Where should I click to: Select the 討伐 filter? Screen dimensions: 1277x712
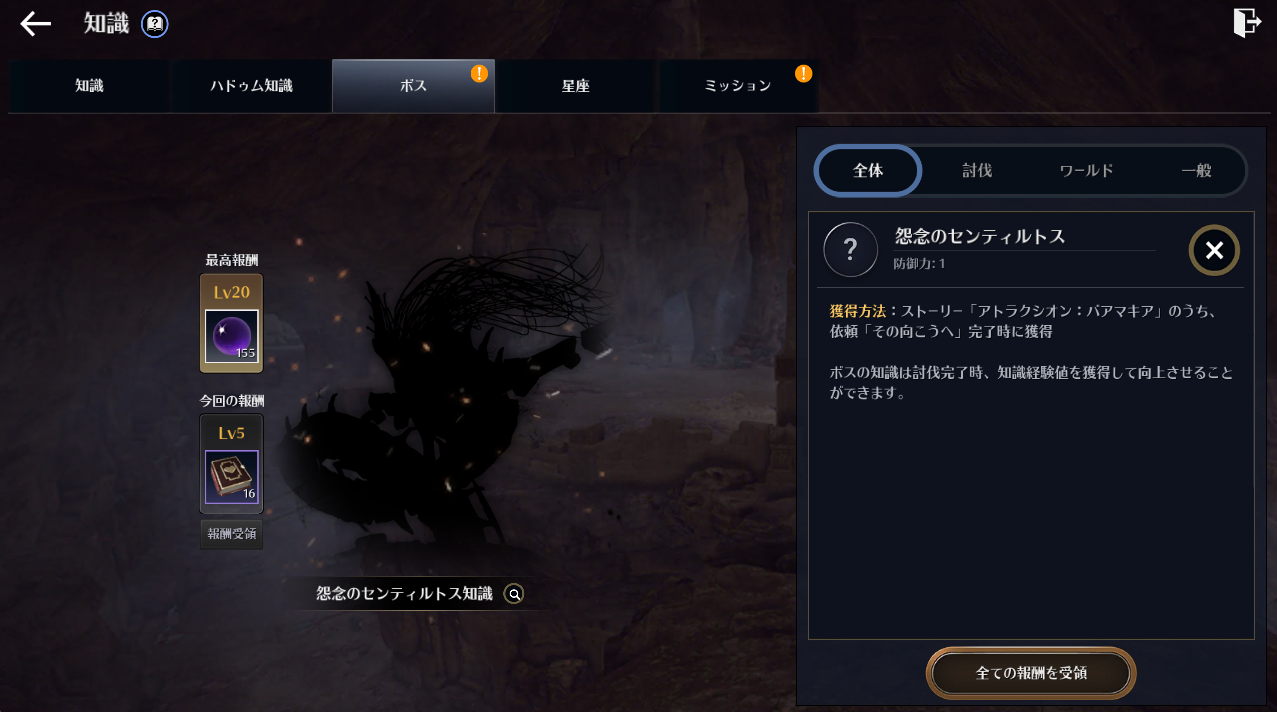[977, 171]
